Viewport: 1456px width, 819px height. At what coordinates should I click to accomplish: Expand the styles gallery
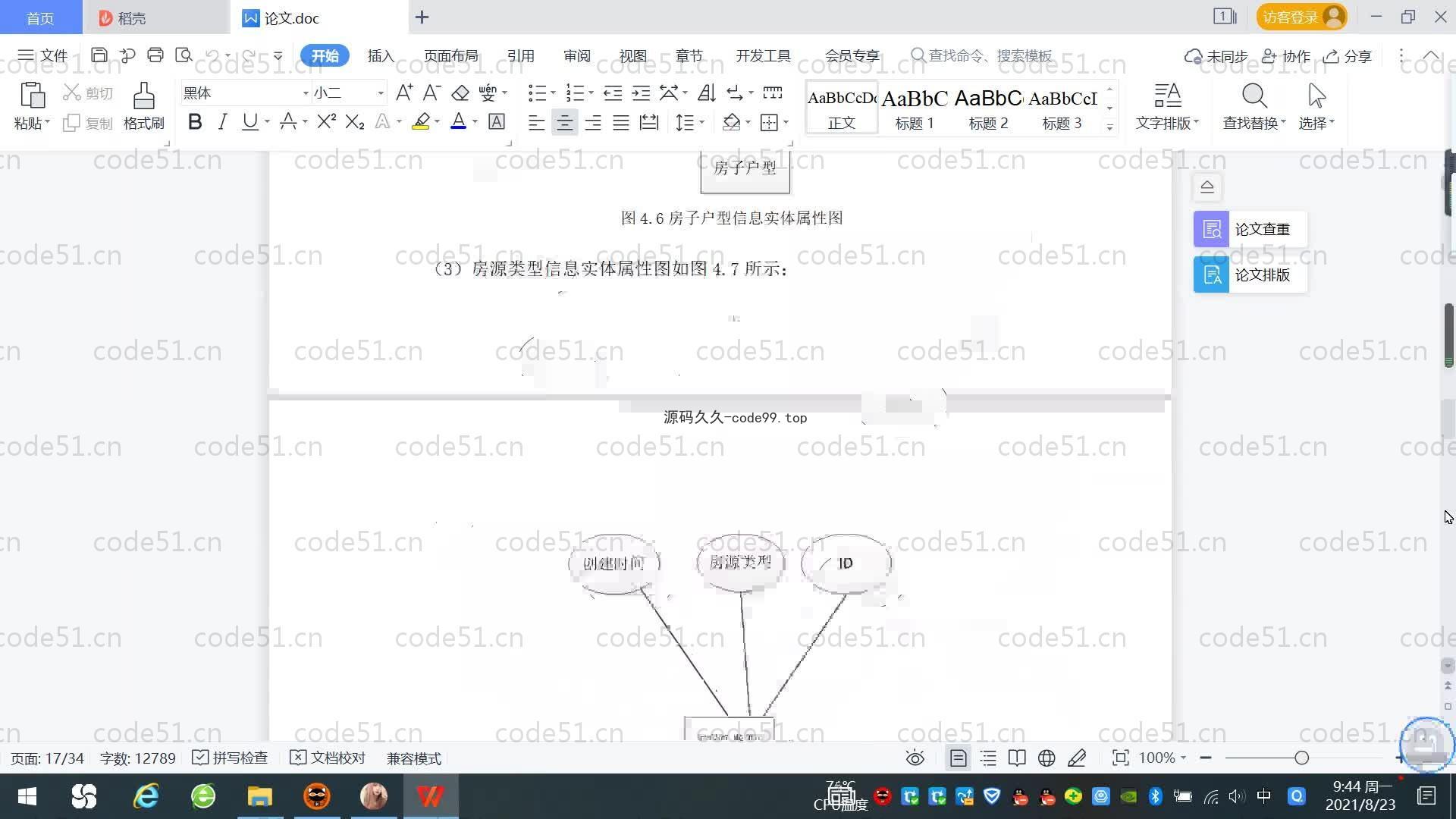click(1110, 127)
